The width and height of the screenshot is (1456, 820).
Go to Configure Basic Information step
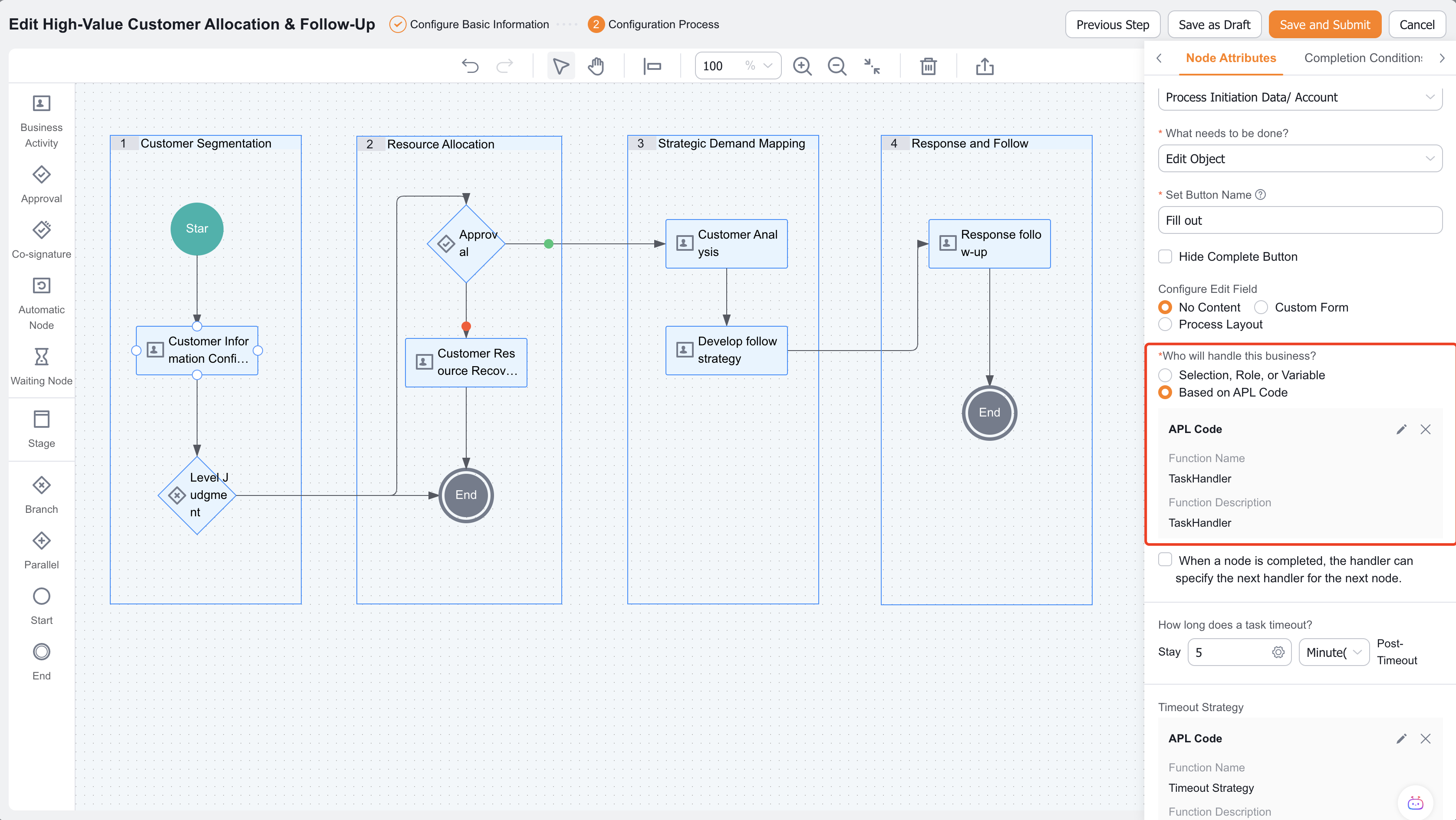[469, 24]
